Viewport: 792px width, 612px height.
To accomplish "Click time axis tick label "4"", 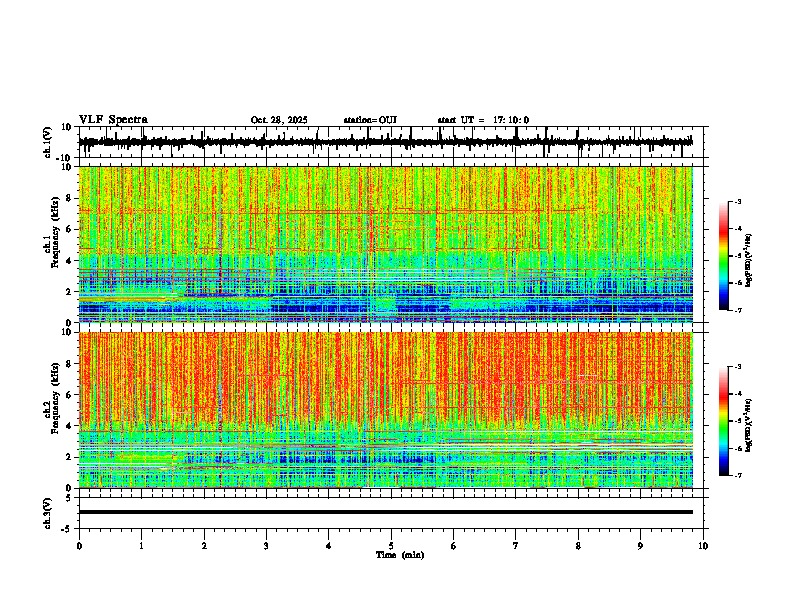I will pyautogui.click(x=328, y=546).
